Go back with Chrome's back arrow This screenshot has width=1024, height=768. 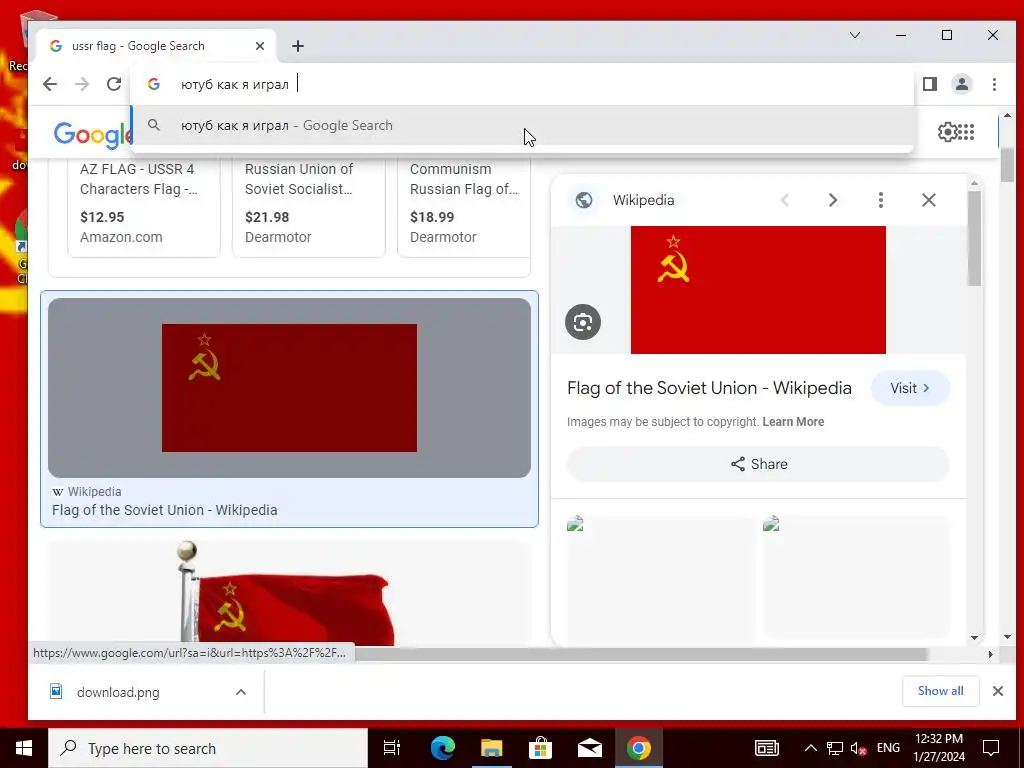pos(50,84)
